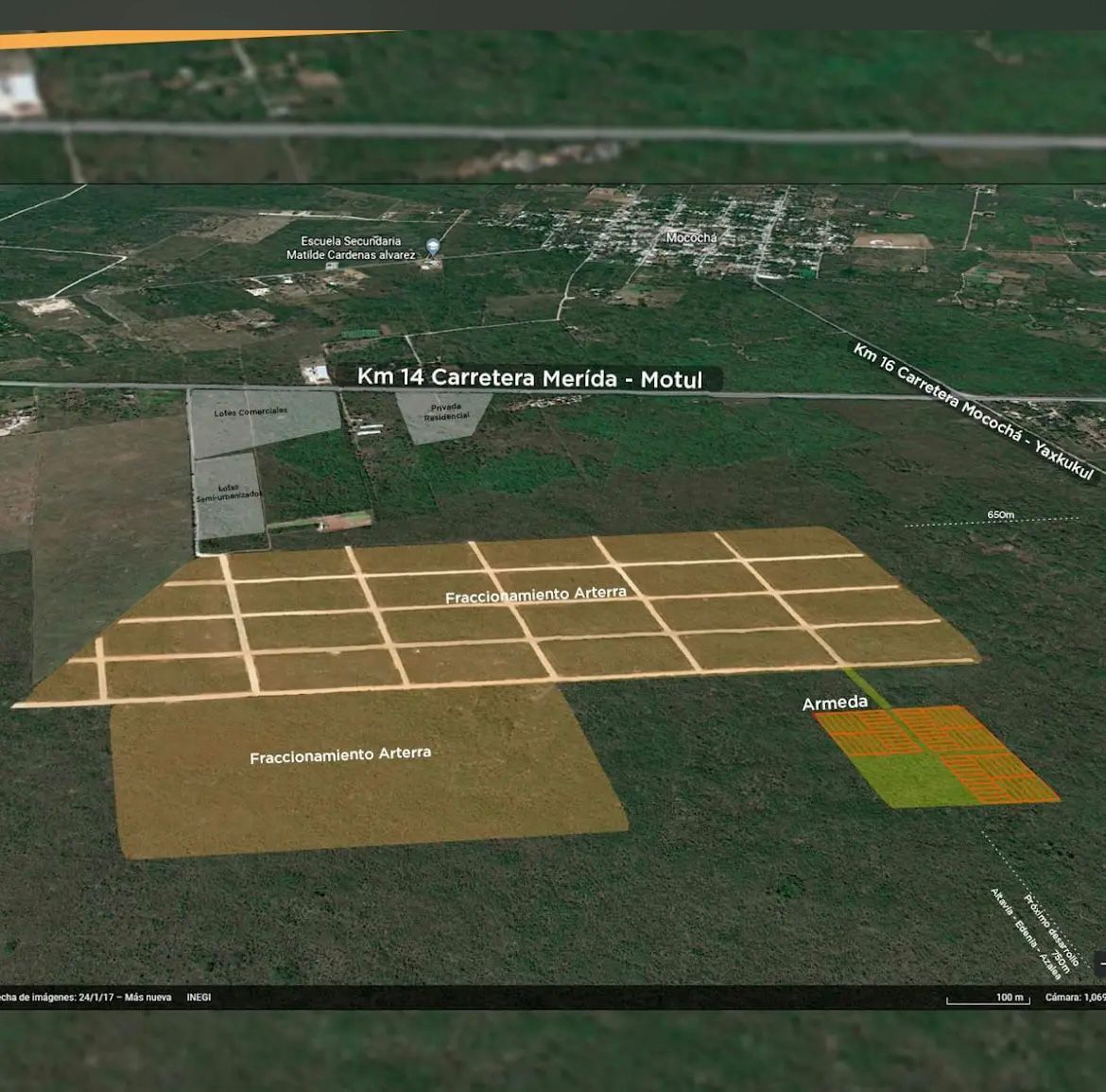The width and height of the screenshot is (1106, 1092).
Task: Click the Armeda label text
Action: [835, 702]
